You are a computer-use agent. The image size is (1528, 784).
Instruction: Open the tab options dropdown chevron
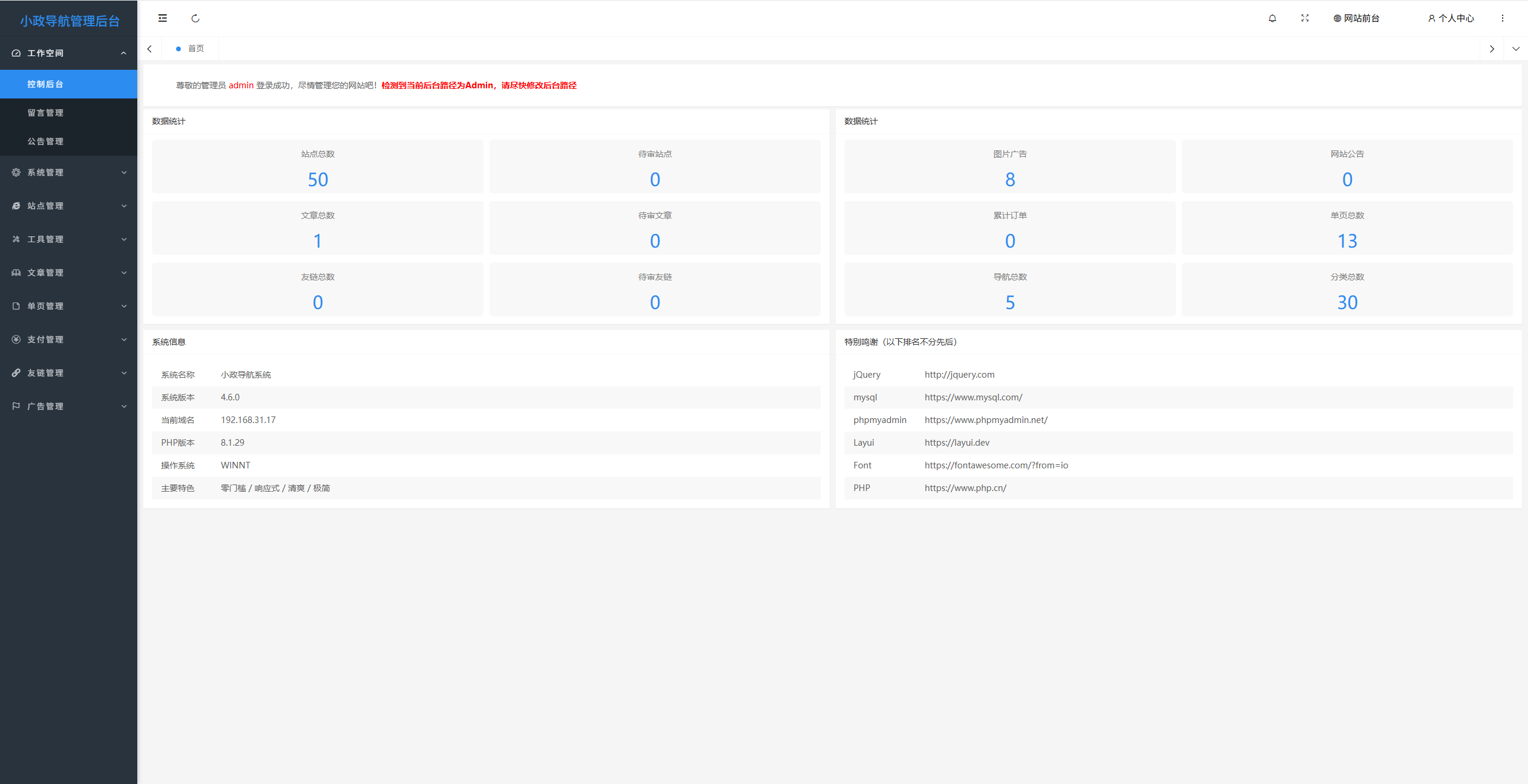(1515, 49)
